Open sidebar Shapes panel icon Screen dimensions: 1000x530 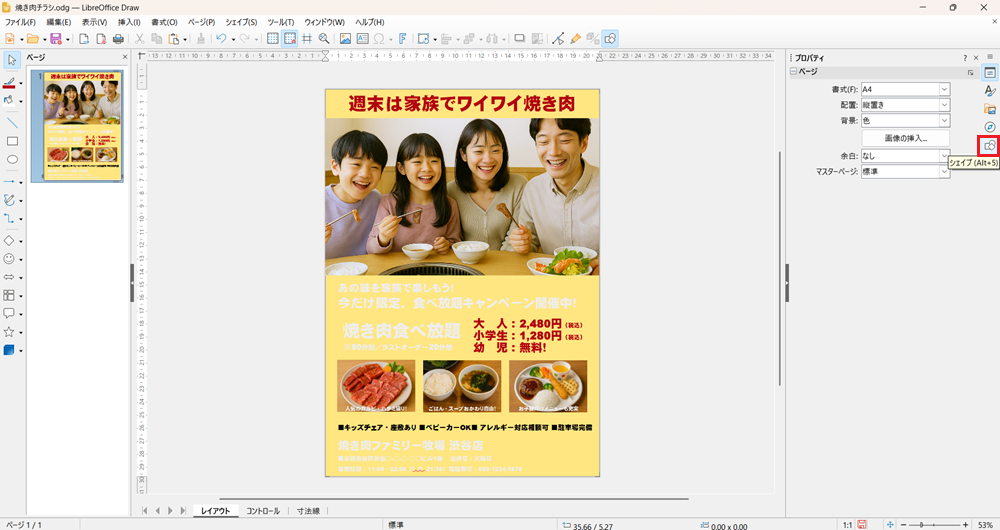990,145
